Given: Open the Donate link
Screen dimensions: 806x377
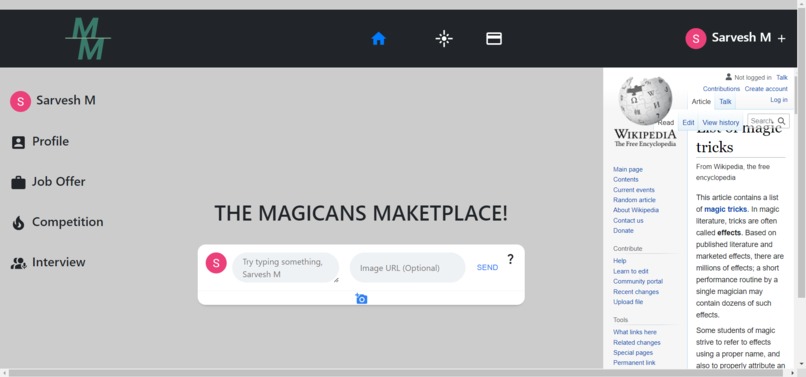Looking at the screenshot, I should tap(623, 230).
